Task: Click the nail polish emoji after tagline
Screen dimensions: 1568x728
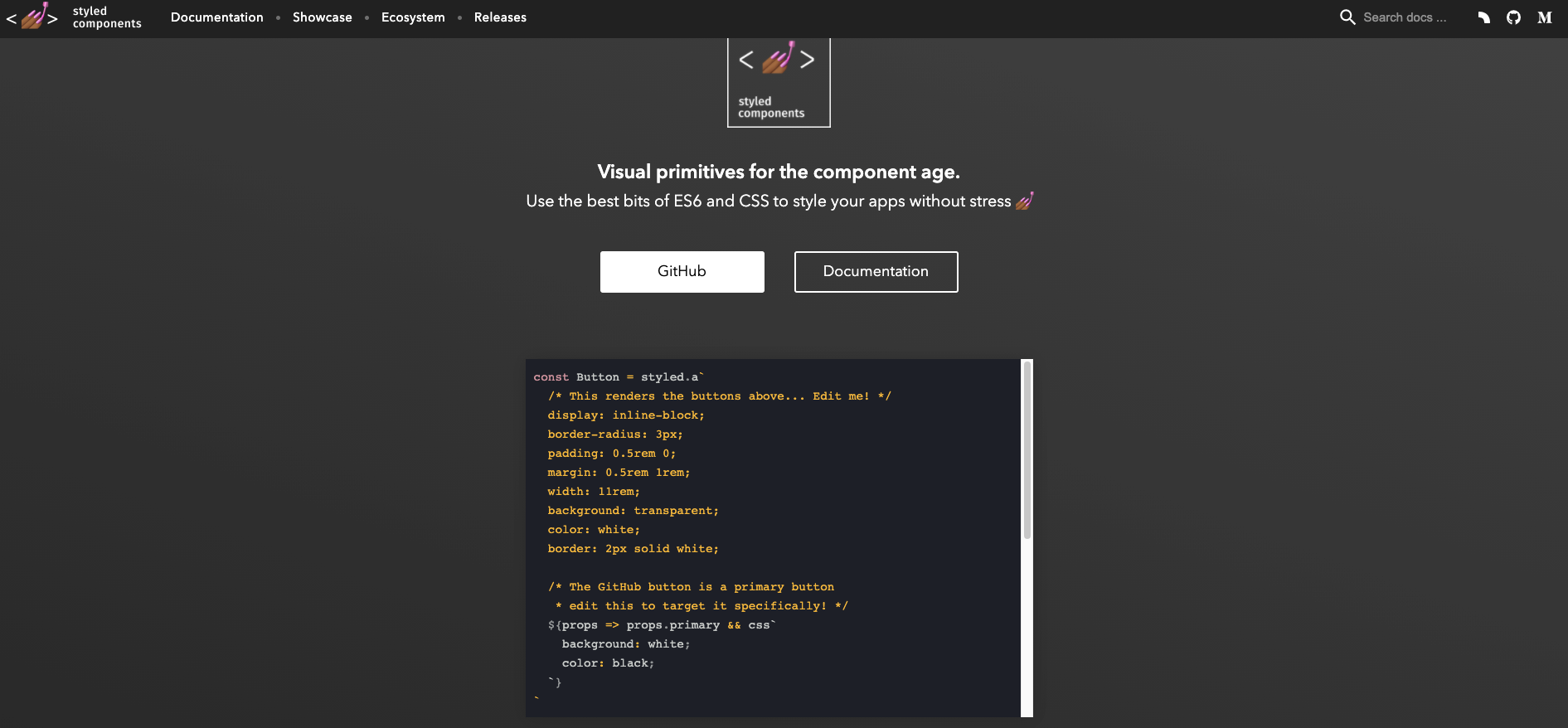Action: point(1025,201)
